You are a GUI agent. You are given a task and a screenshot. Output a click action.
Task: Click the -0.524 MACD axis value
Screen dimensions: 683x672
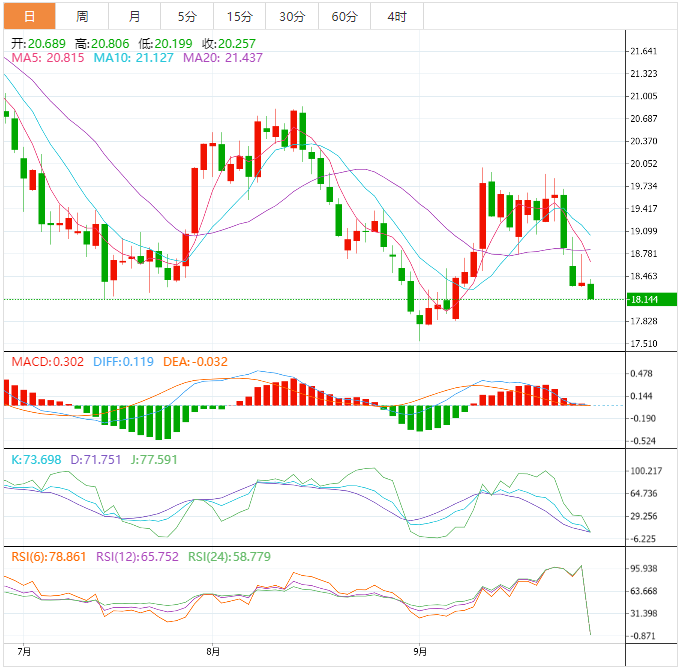[x=642, y=441]
